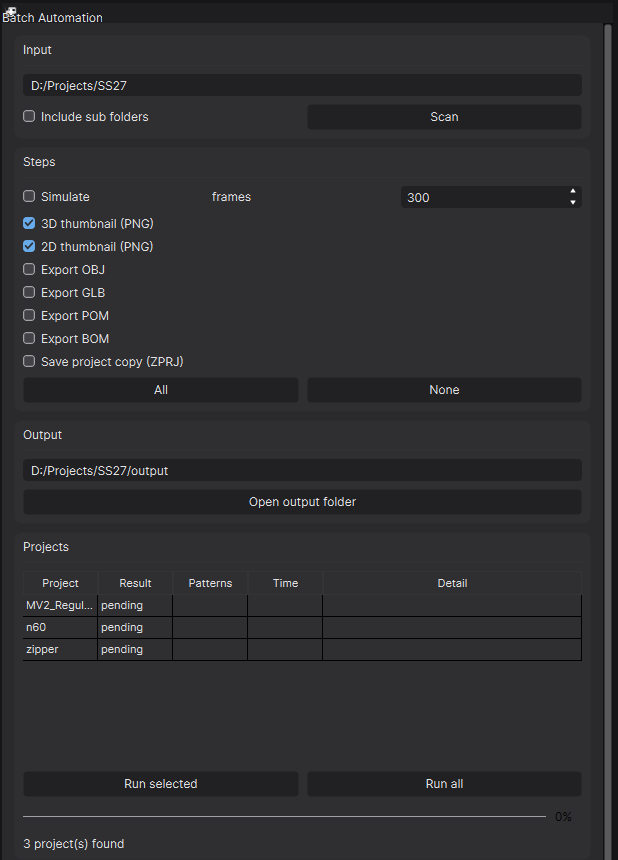
Task: Uncheck 2D thumbnail (PNG) option
Action: pyautogui.click(x=29, y=246)
